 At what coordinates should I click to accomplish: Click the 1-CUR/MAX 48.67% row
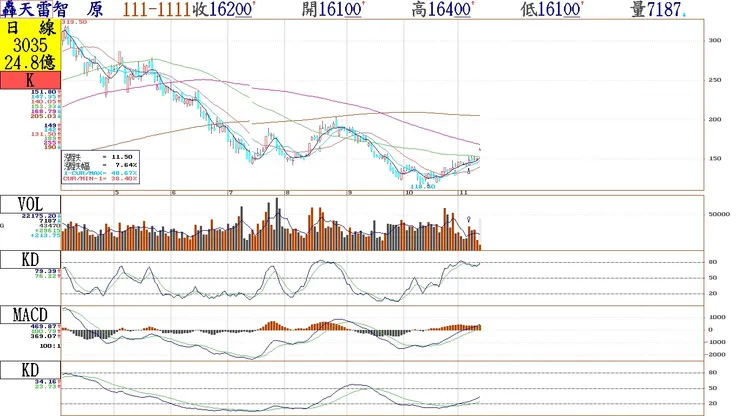[101, 173]
